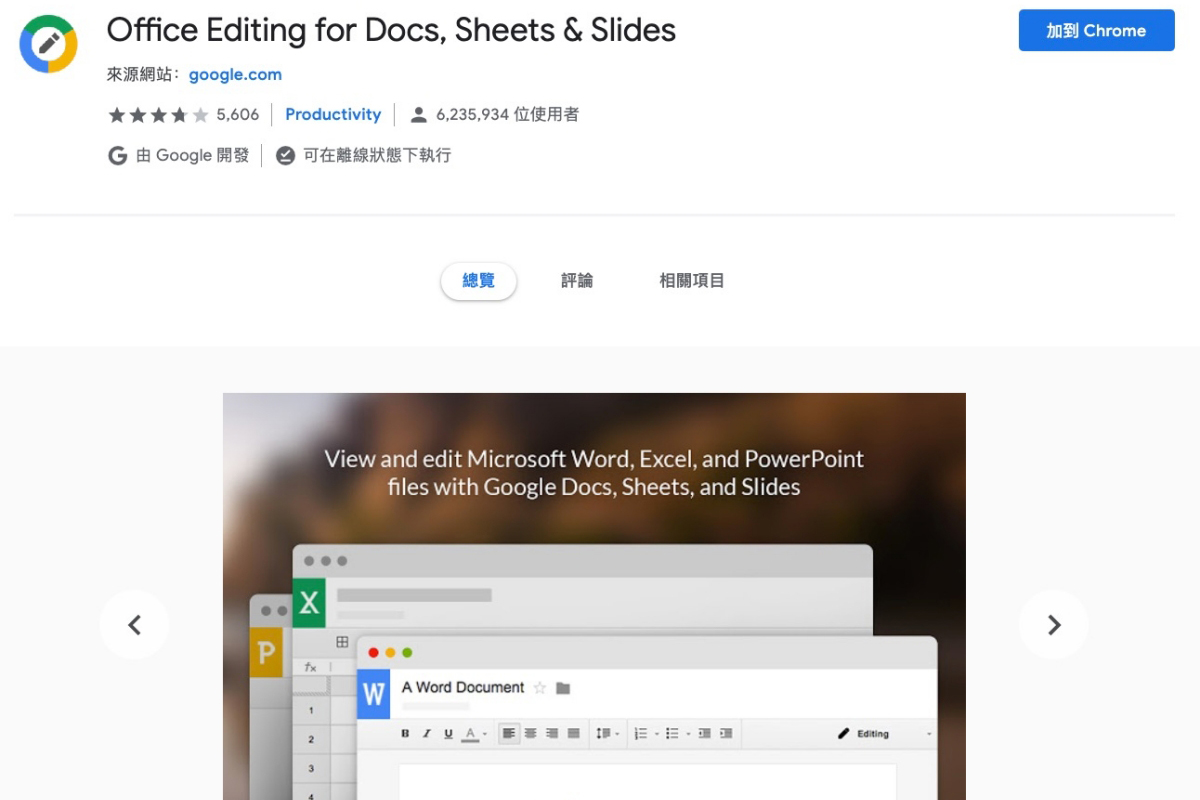
Task: Open the line spacing dropdown
Action: pos(617,733)
